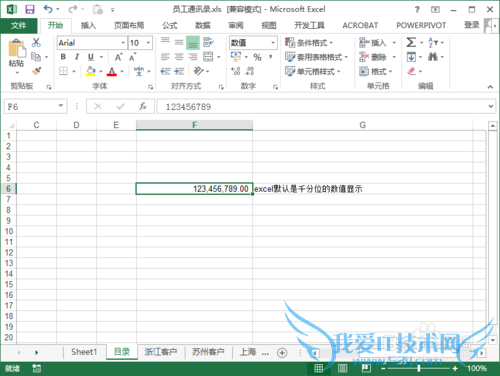Collapse the ribbon with the chevron
The width and height of the screenshot is (500, 376).
490,87
